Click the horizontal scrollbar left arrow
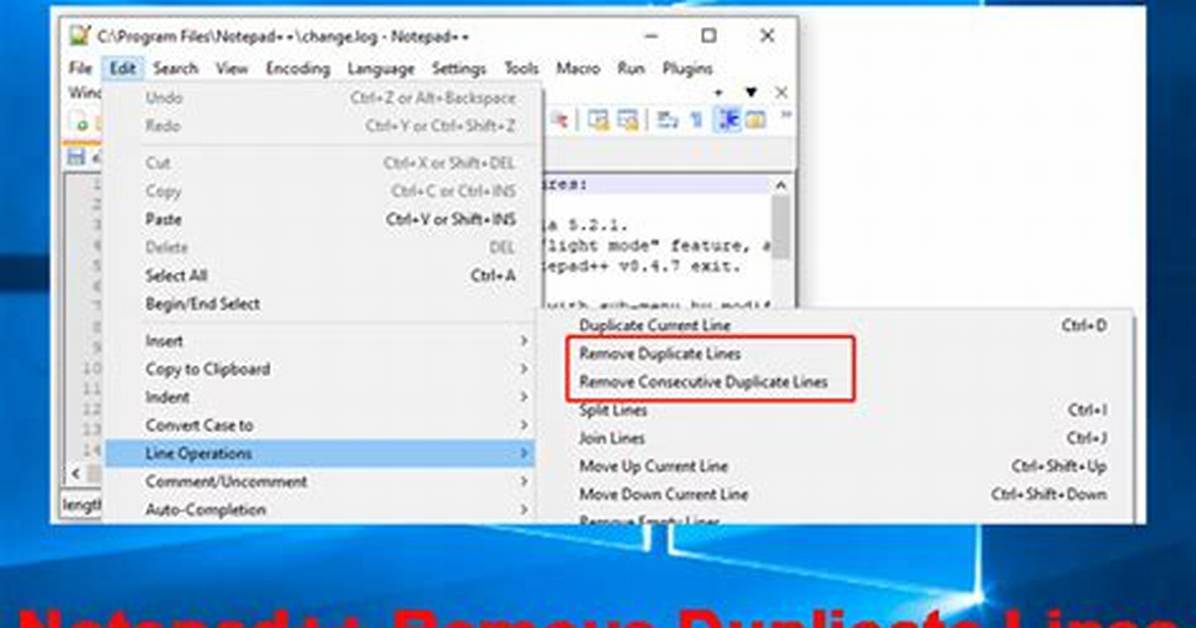1196x628 pixels. point(76,474)
